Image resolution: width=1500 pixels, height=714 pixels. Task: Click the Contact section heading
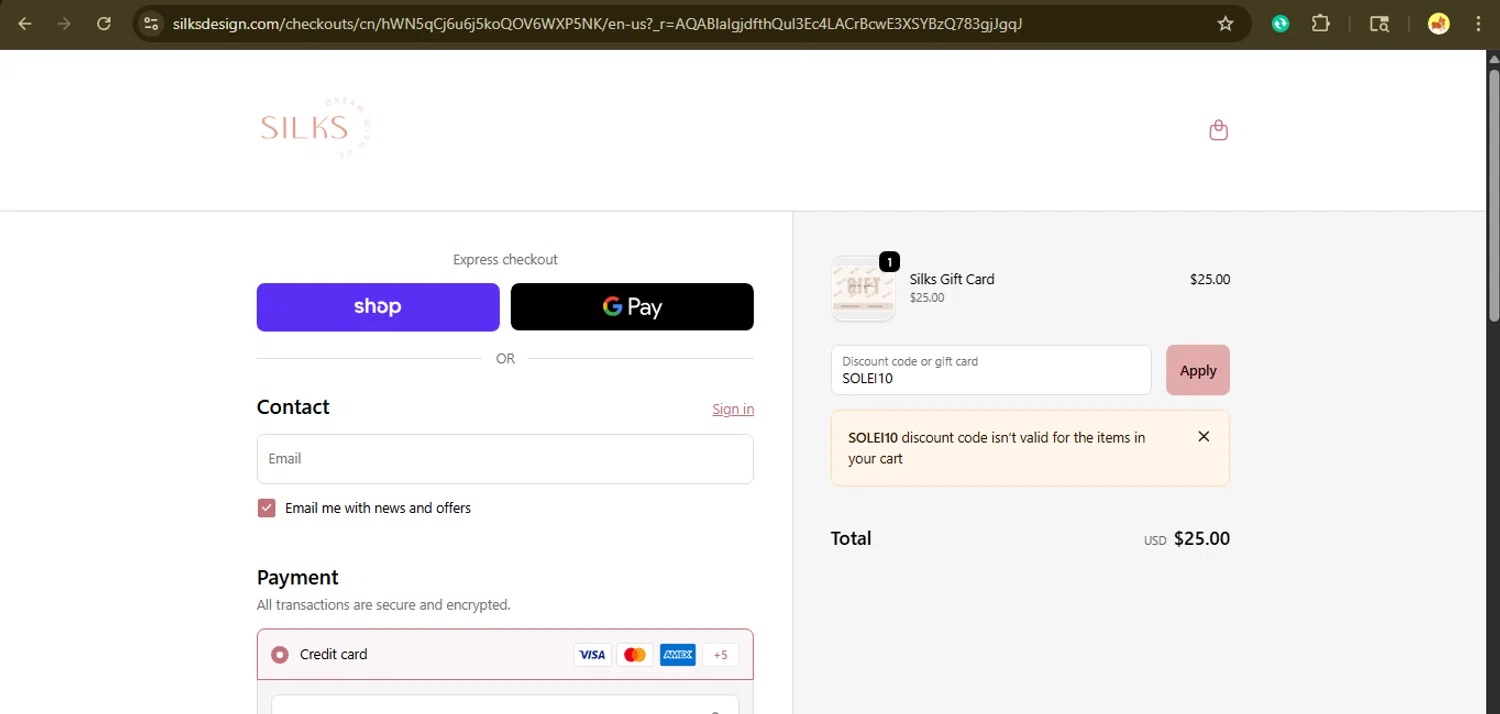click(x=293, y=407)
